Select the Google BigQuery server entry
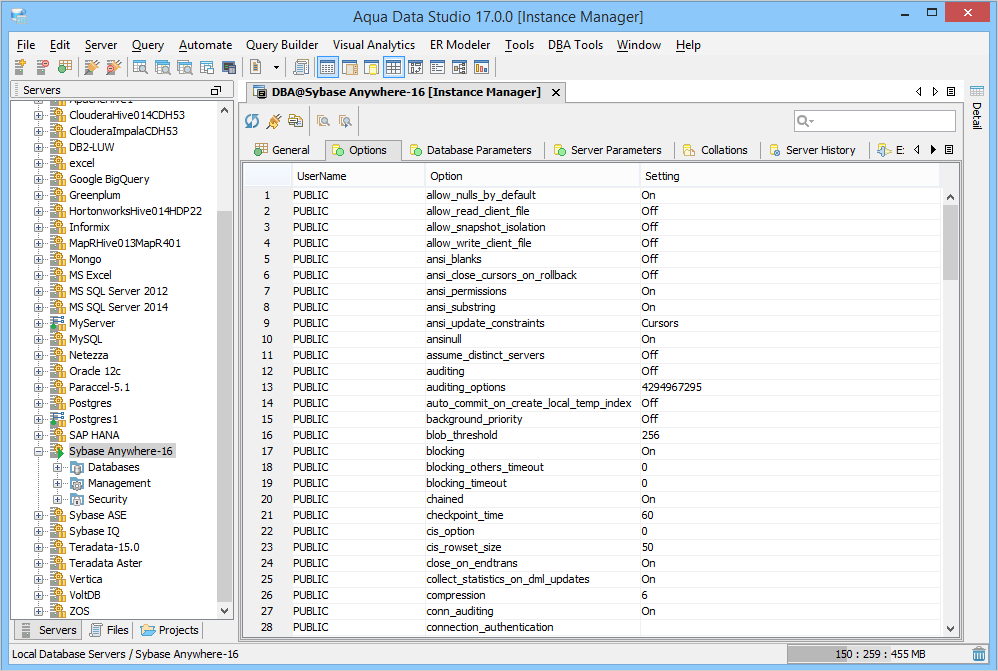Image resolution: width=998 pixels, height=671 pixels. 109,180
